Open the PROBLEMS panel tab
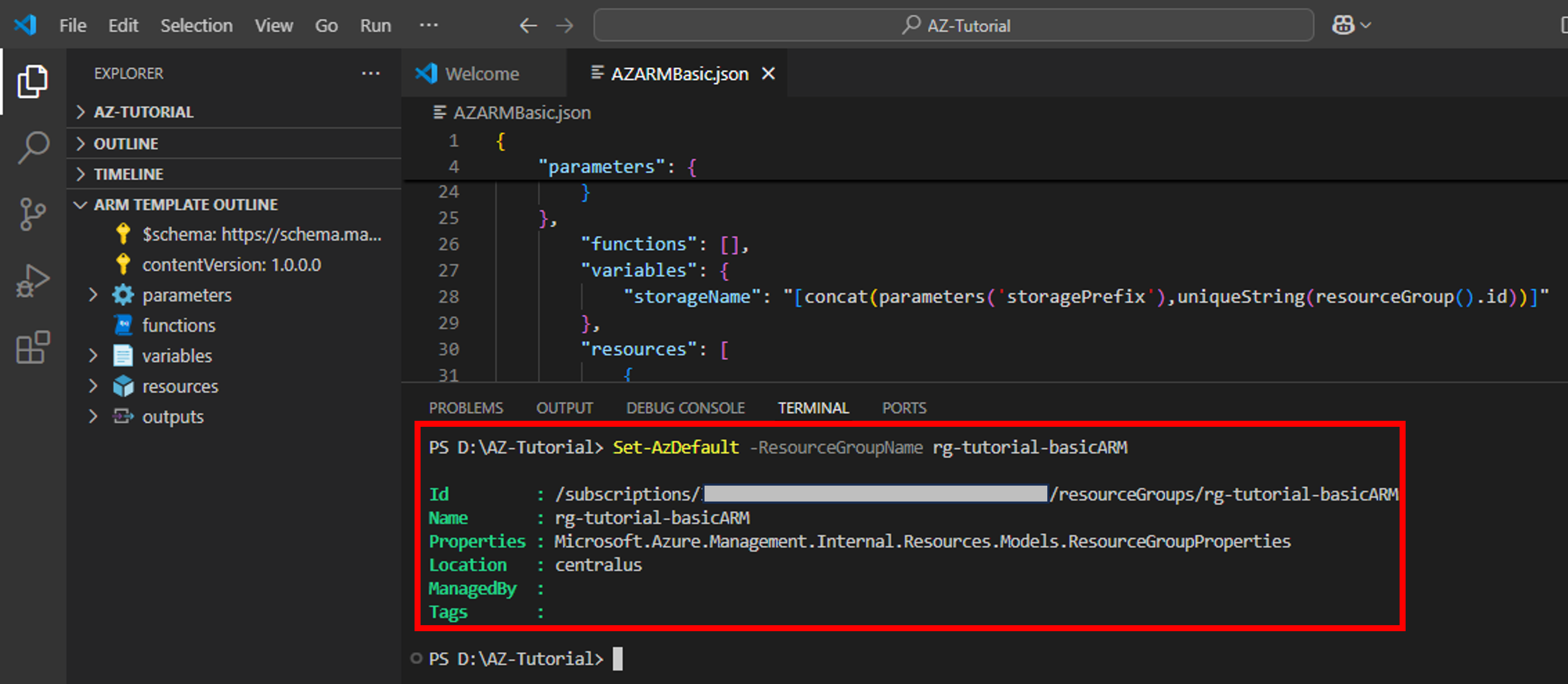The image size is (1568, 684). pyautogui.click(x=466, y=408)
